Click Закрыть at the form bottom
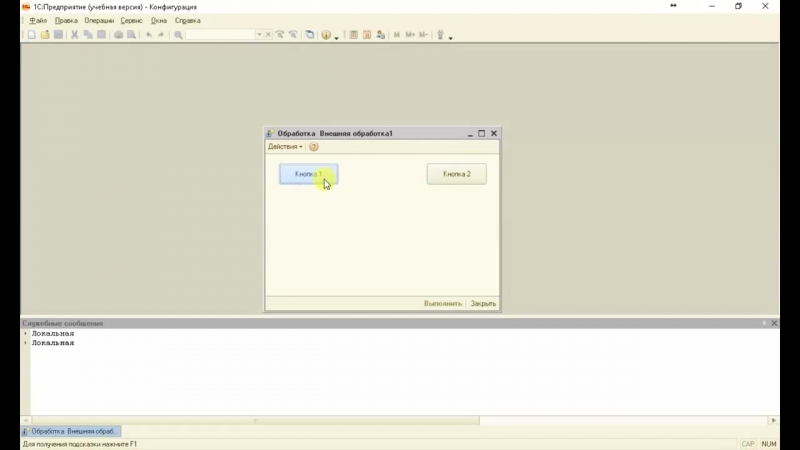 [483, 303]
